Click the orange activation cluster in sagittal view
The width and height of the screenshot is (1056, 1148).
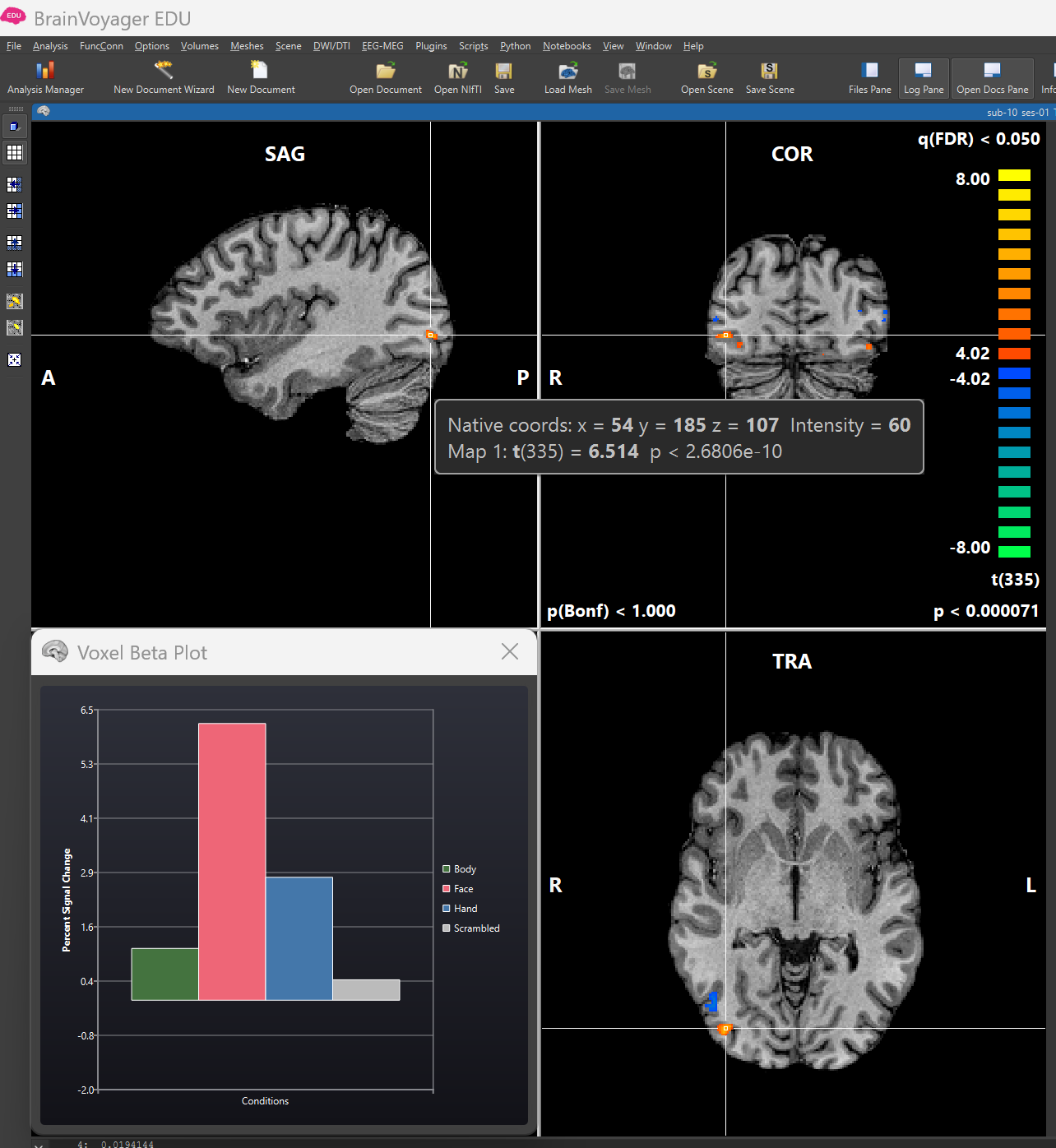(x=430, y=335)
